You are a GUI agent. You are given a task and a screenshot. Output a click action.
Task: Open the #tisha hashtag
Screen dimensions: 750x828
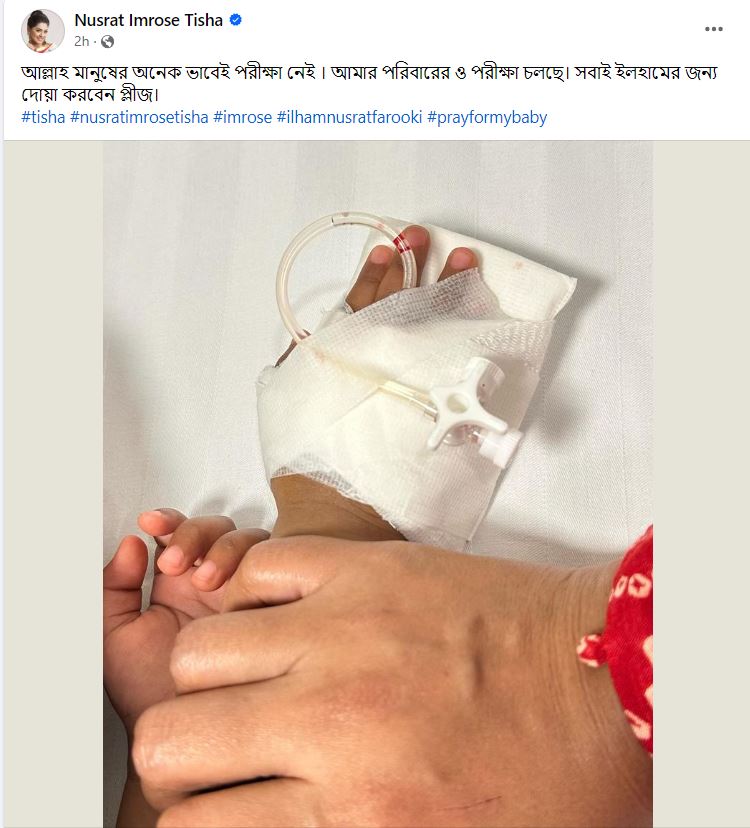pos(43,117)
